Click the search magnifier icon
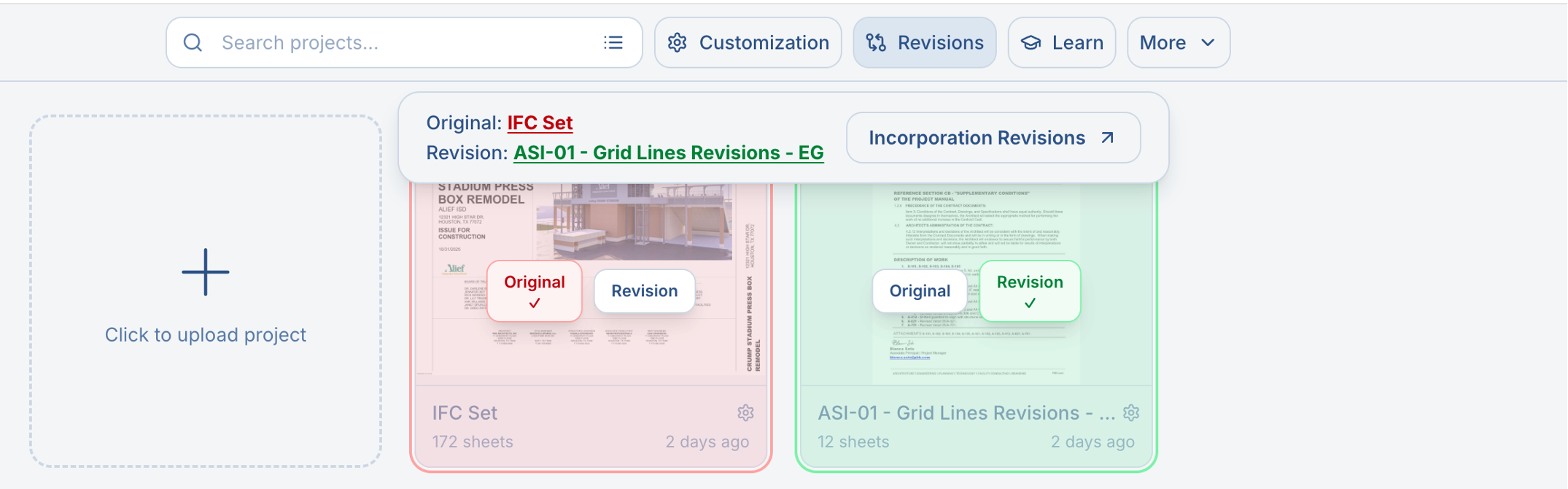 click(193, 43)
